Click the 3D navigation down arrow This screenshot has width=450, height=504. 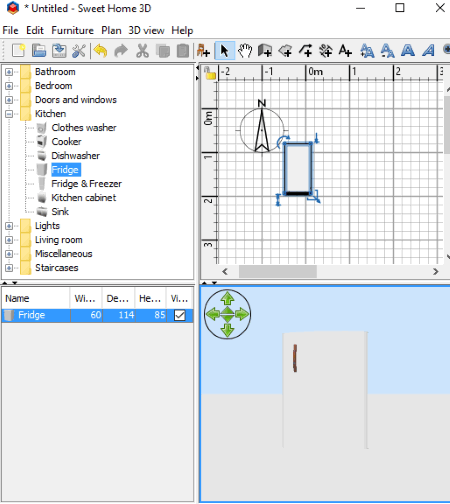coord(227,330)
